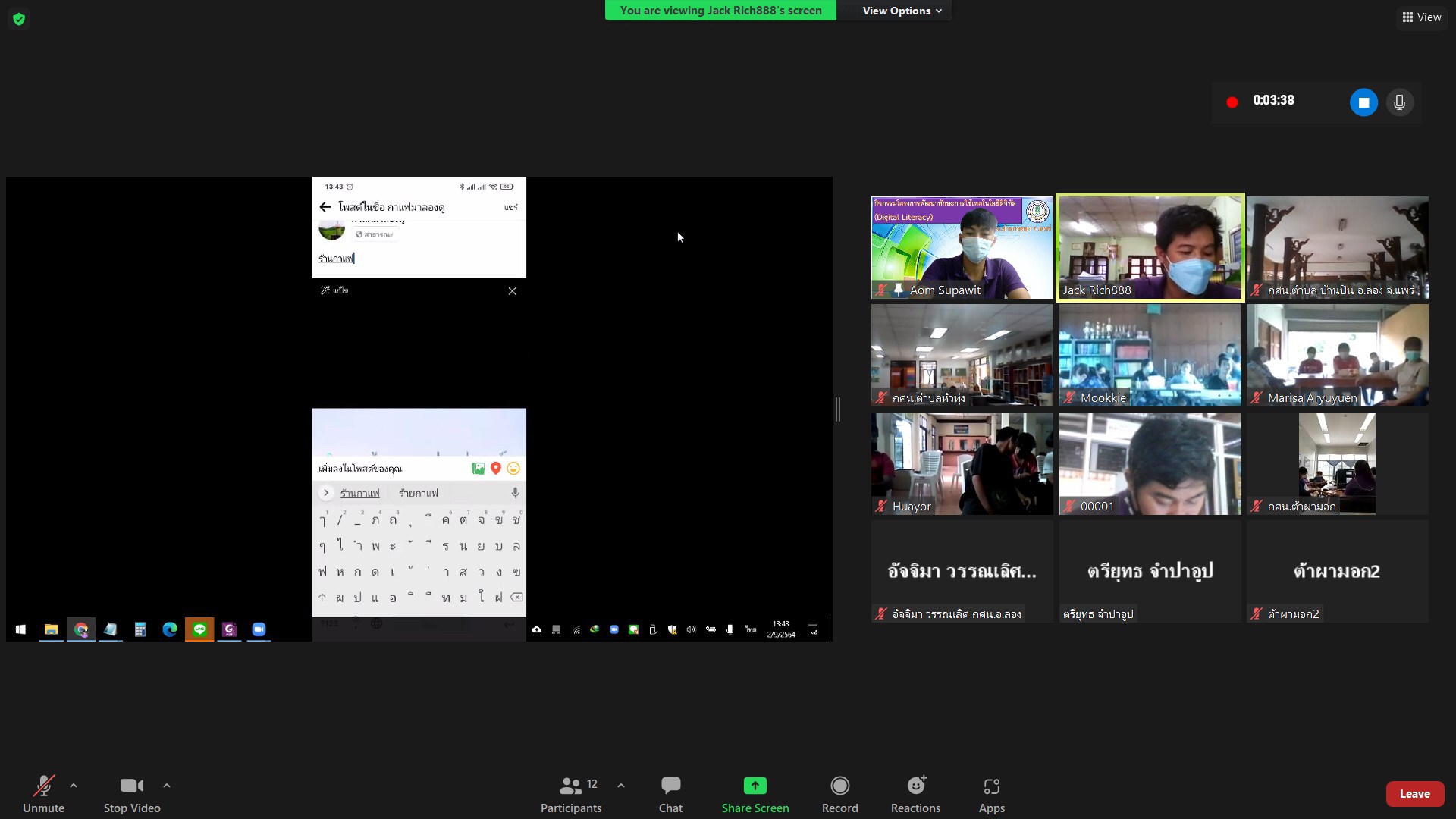Select Aom Supawit's video thumbnail

click(962, 247)
